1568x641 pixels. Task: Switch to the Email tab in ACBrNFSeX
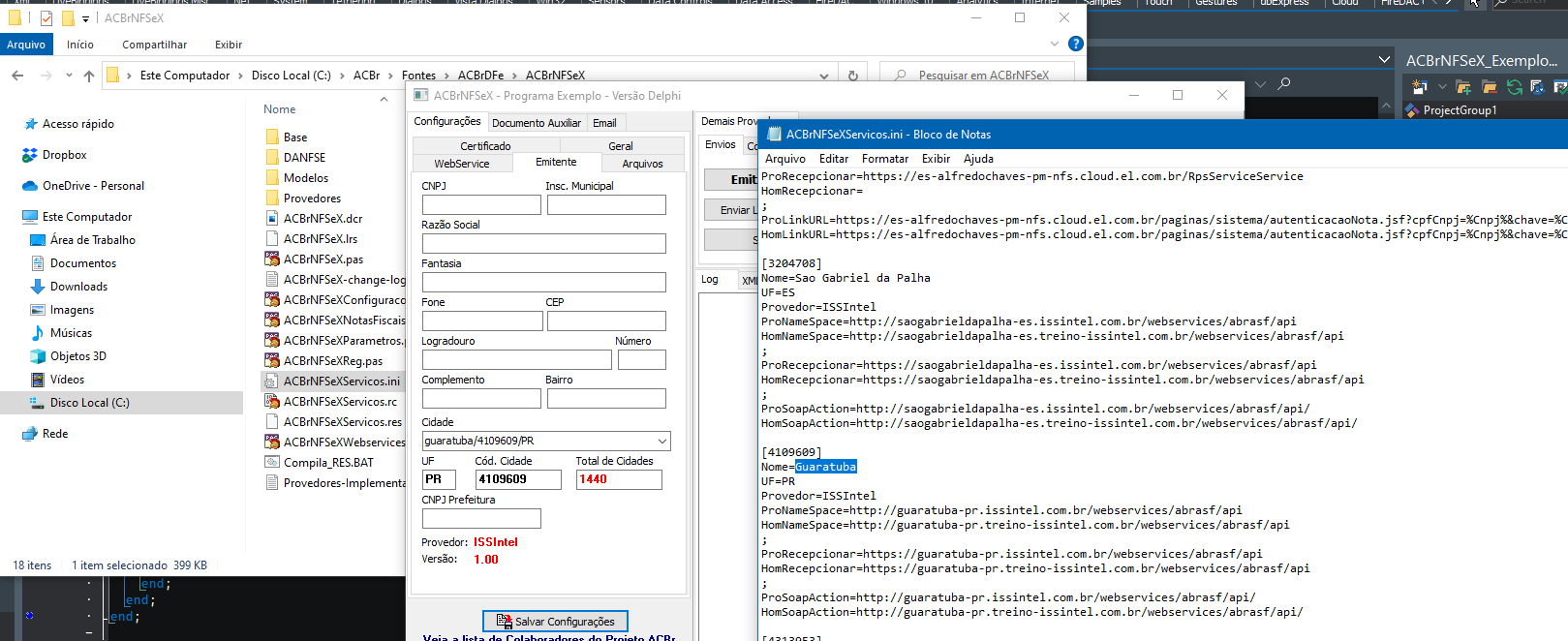tap(604, 123)
